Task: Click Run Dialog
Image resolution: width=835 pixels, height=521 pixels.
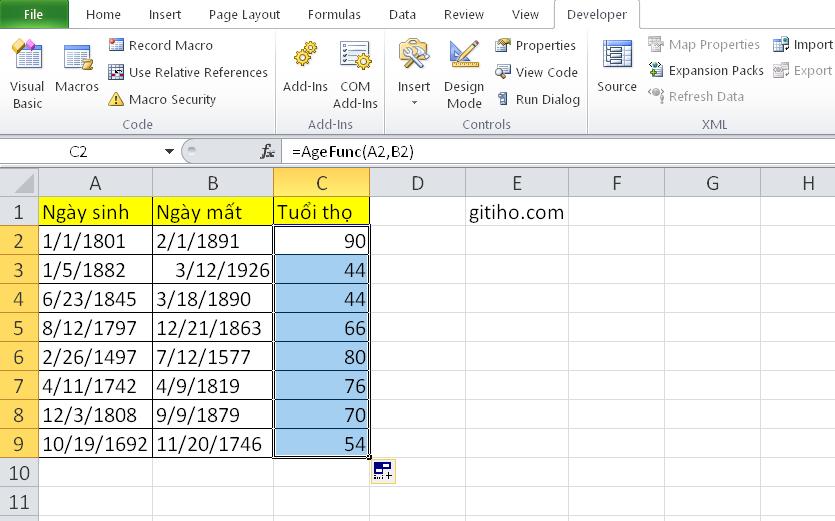Action: 537,99
